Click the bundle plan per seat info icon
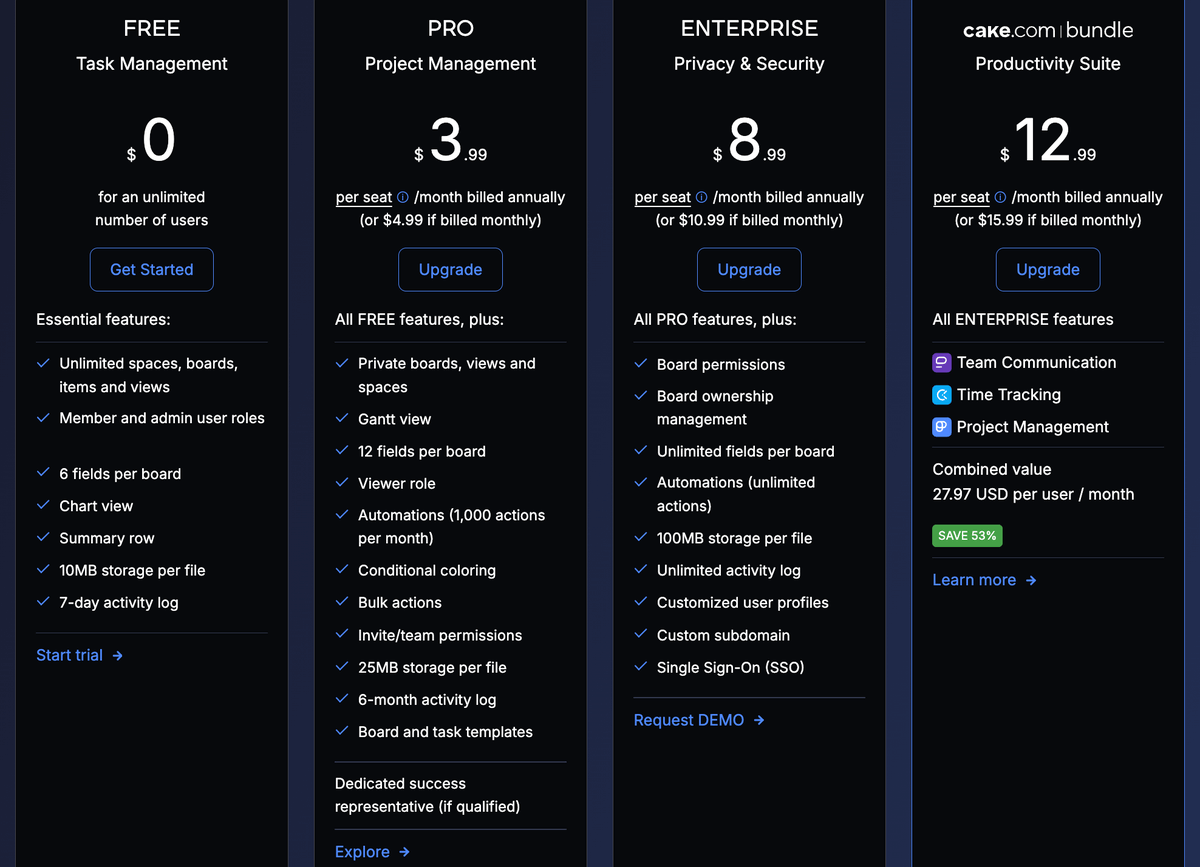 pos(1000,198)
